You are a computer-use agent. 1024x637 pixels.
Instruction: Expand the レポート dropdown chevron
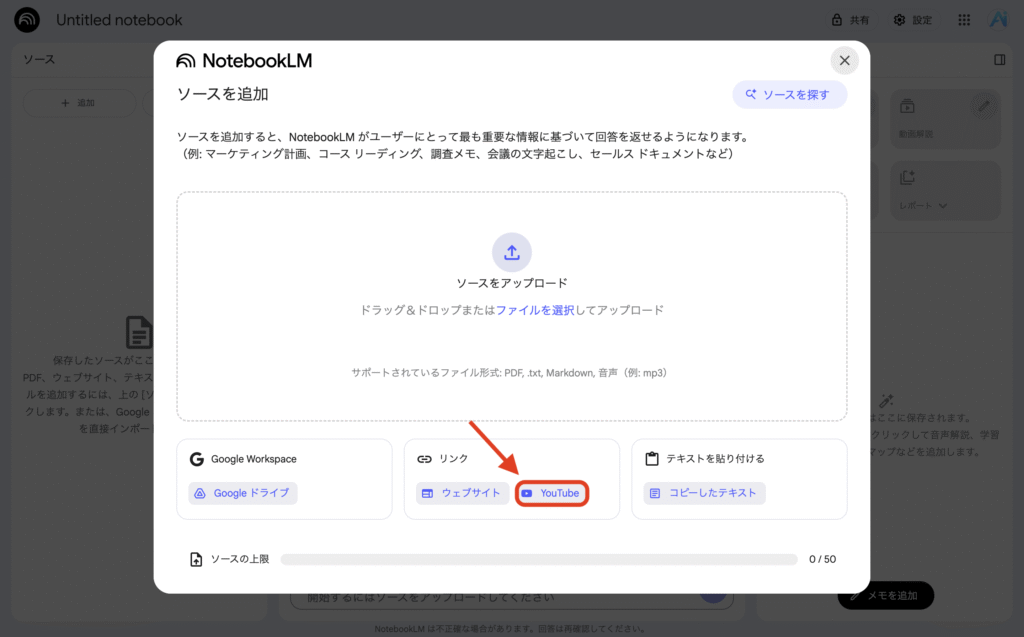coord(942,206)
